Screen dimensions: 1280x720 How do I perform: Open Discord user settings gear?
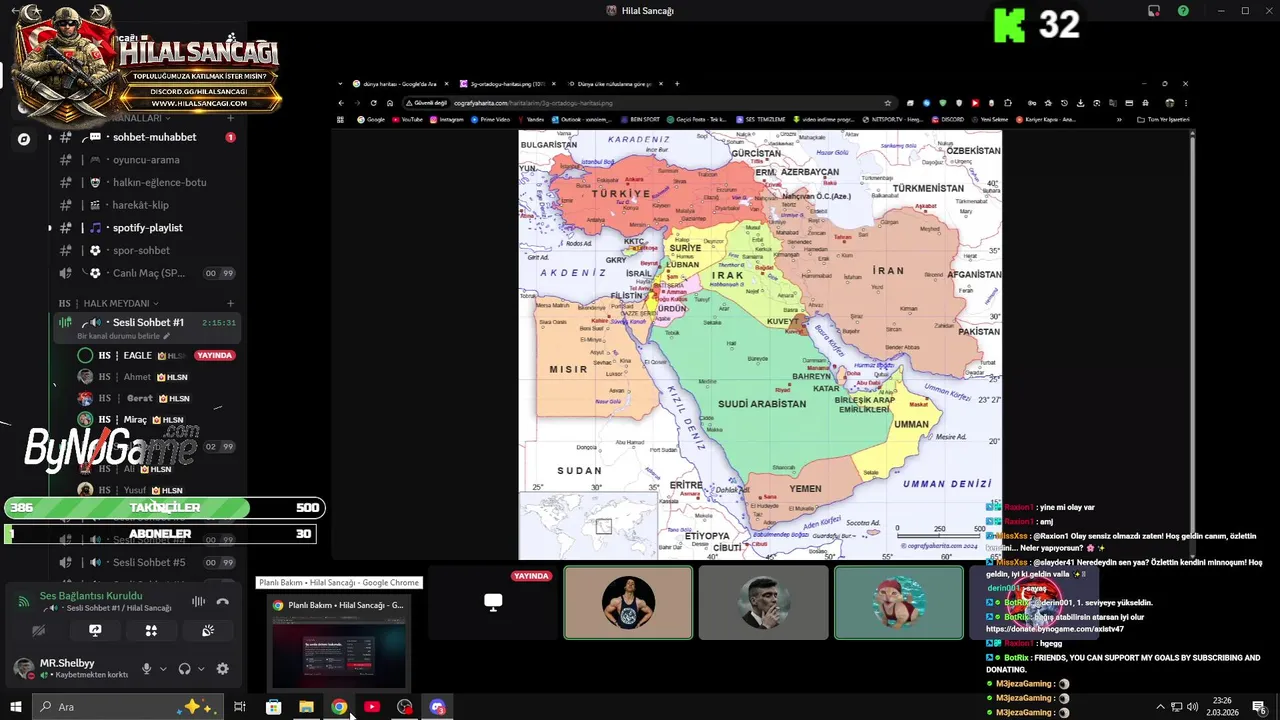tap(222, 669)
